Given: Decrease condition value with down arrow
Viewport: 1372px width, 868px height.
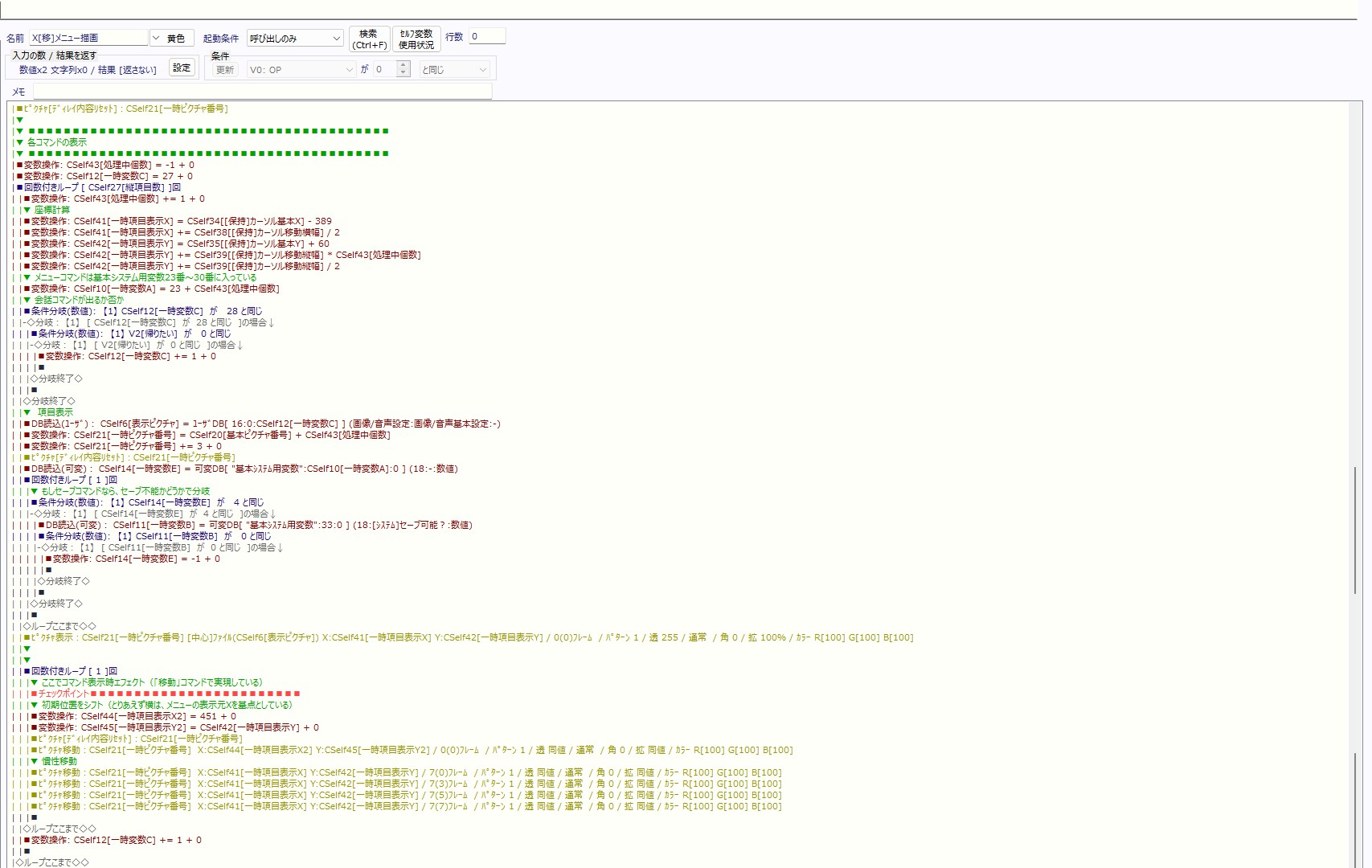Looking at the screenshot, I should click(403, 74).
